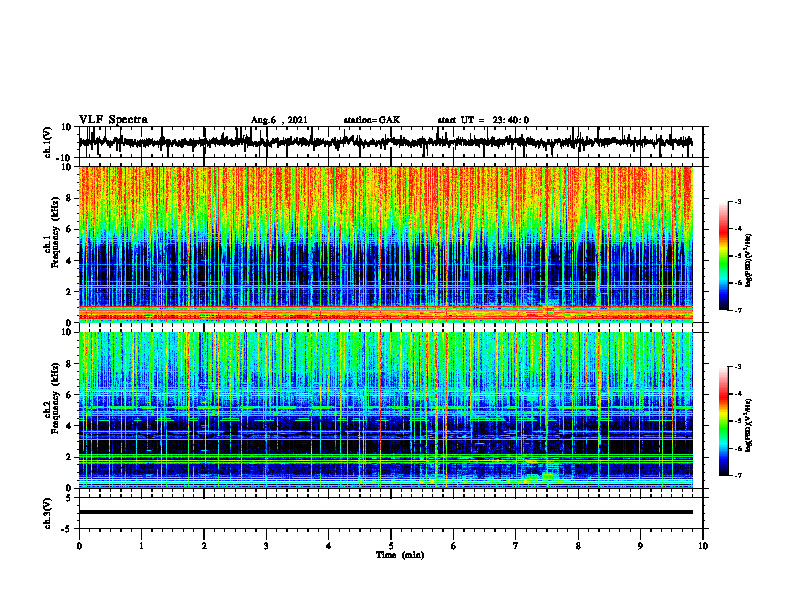The width and height of the screenshot is (792, 612).
Task: Click the "Time (min)" axis title
Action: (x=400, y=555)
